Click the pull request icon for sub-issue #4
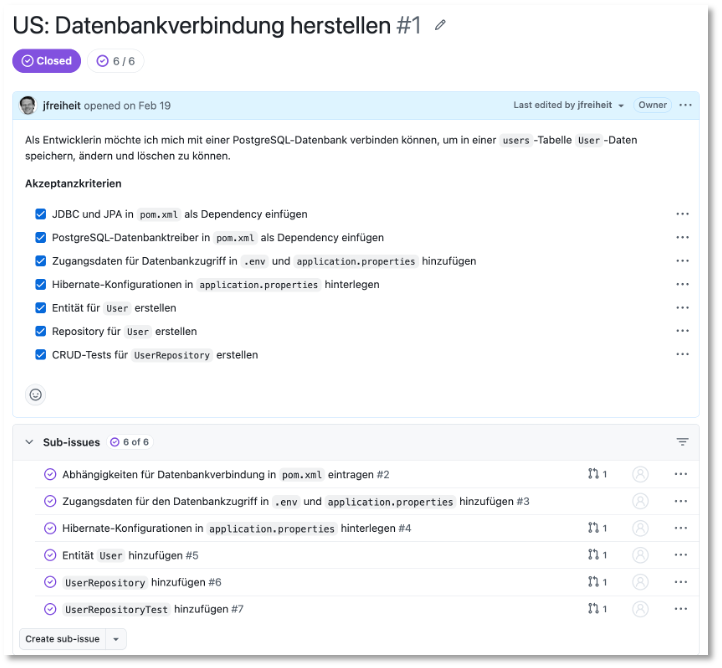The height and width of the screenshot is (668, 722). coord(594,528)
